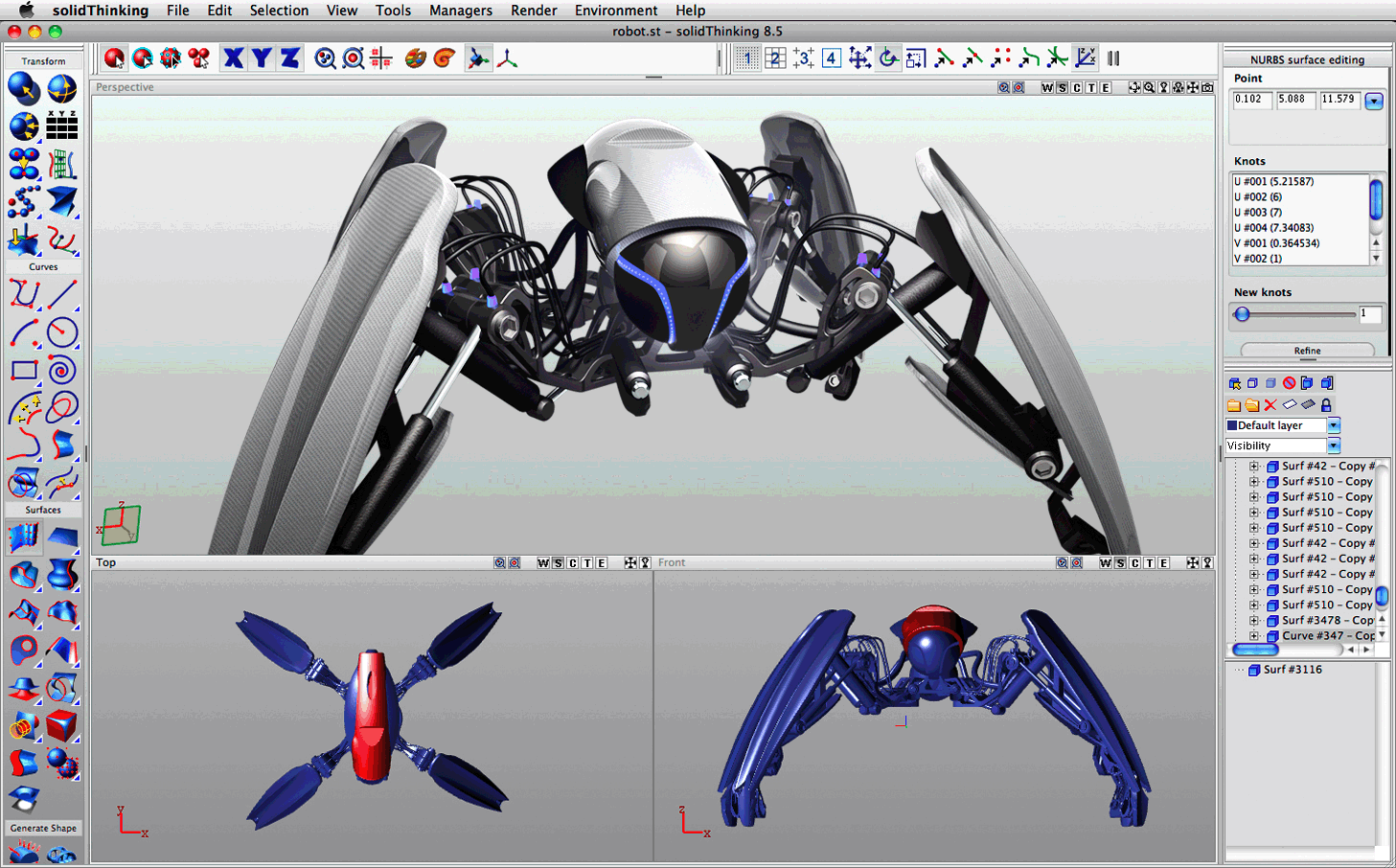Click the Knots list vertical scrollbar thumb
This screenshot has height=868, width=1396.
[x=1376, y=199]
